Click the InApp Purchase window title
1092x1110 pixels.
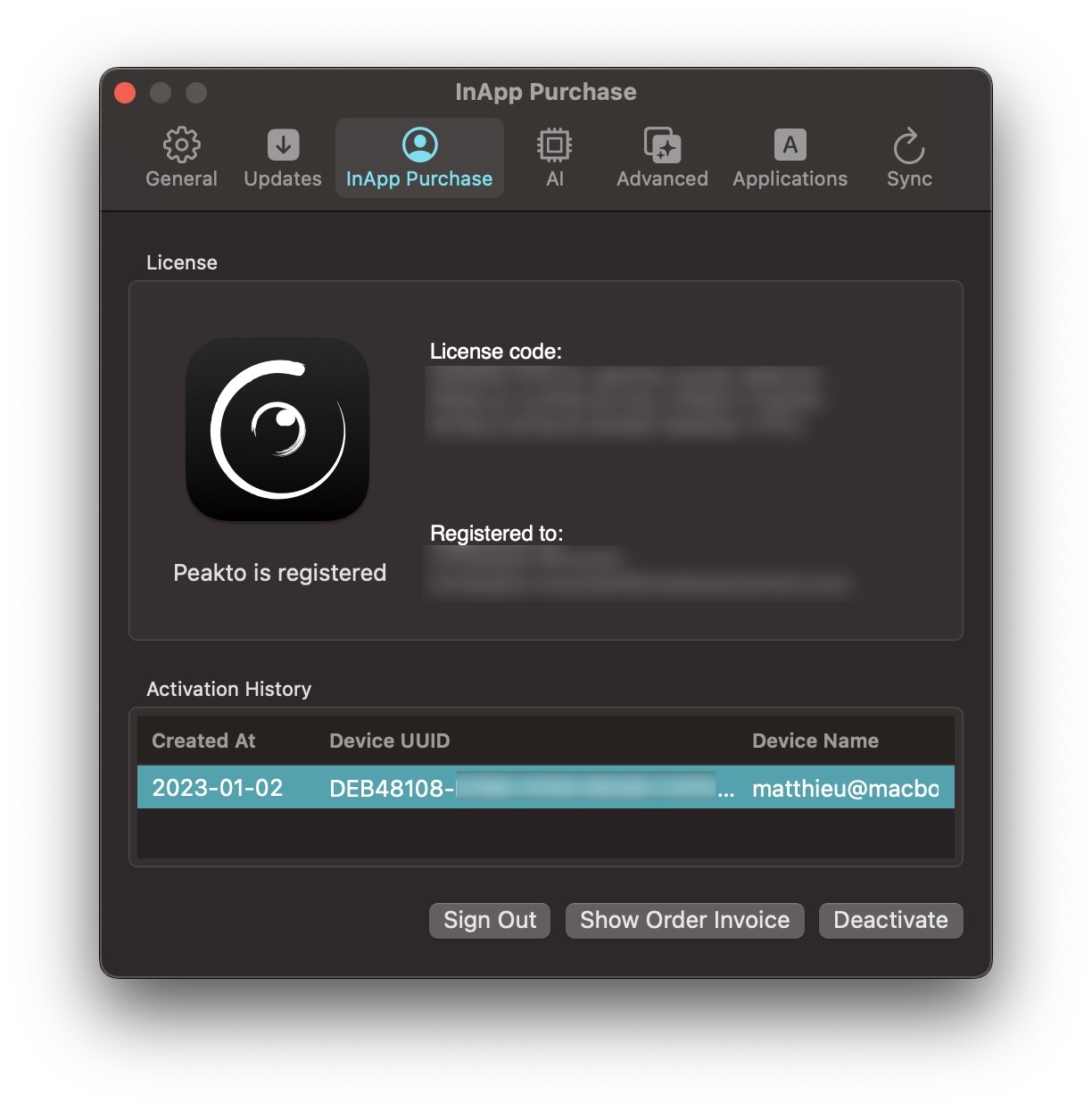(546, 92)
